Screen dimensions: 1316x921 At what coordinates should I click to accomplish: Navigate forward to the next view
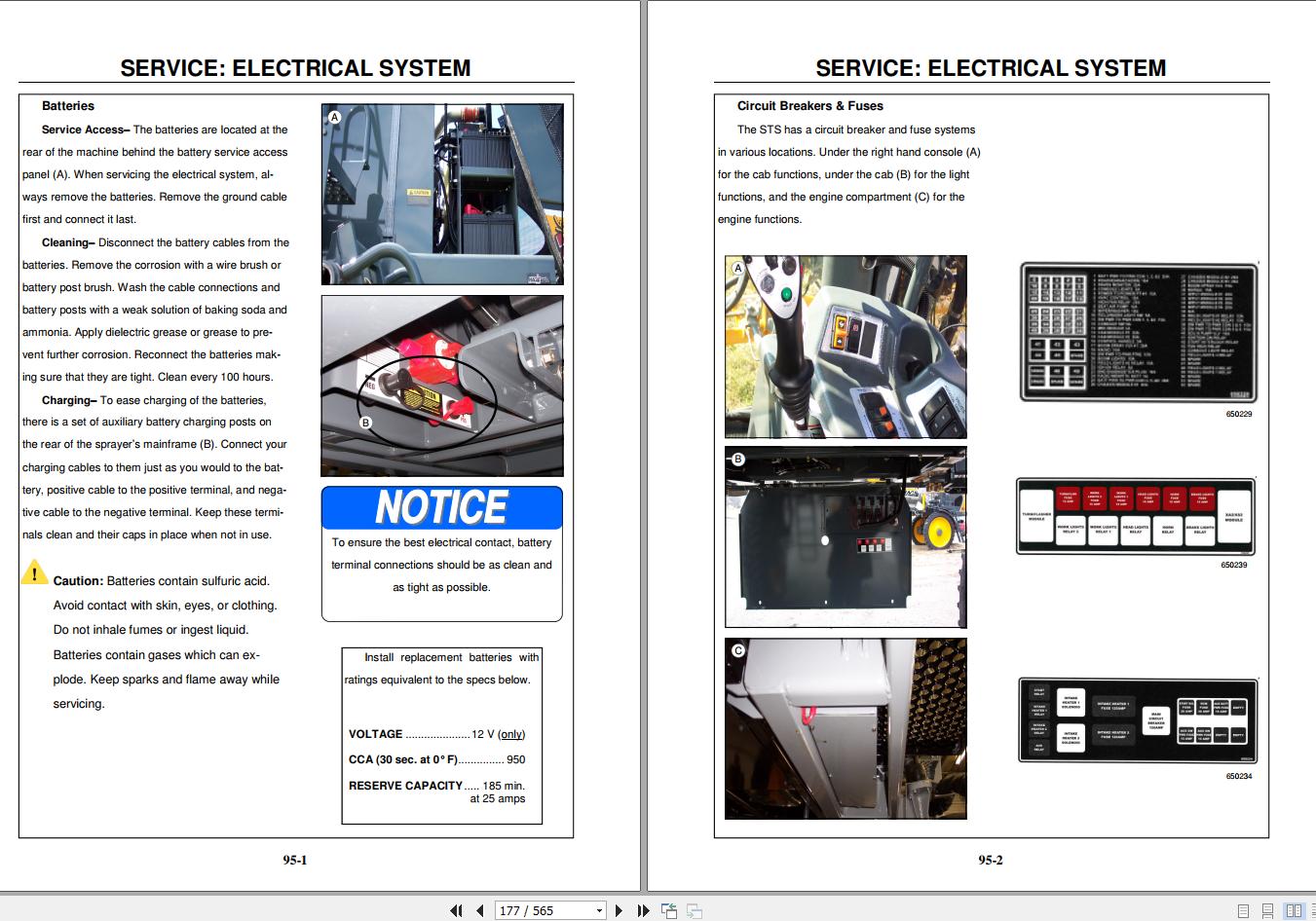693,910
